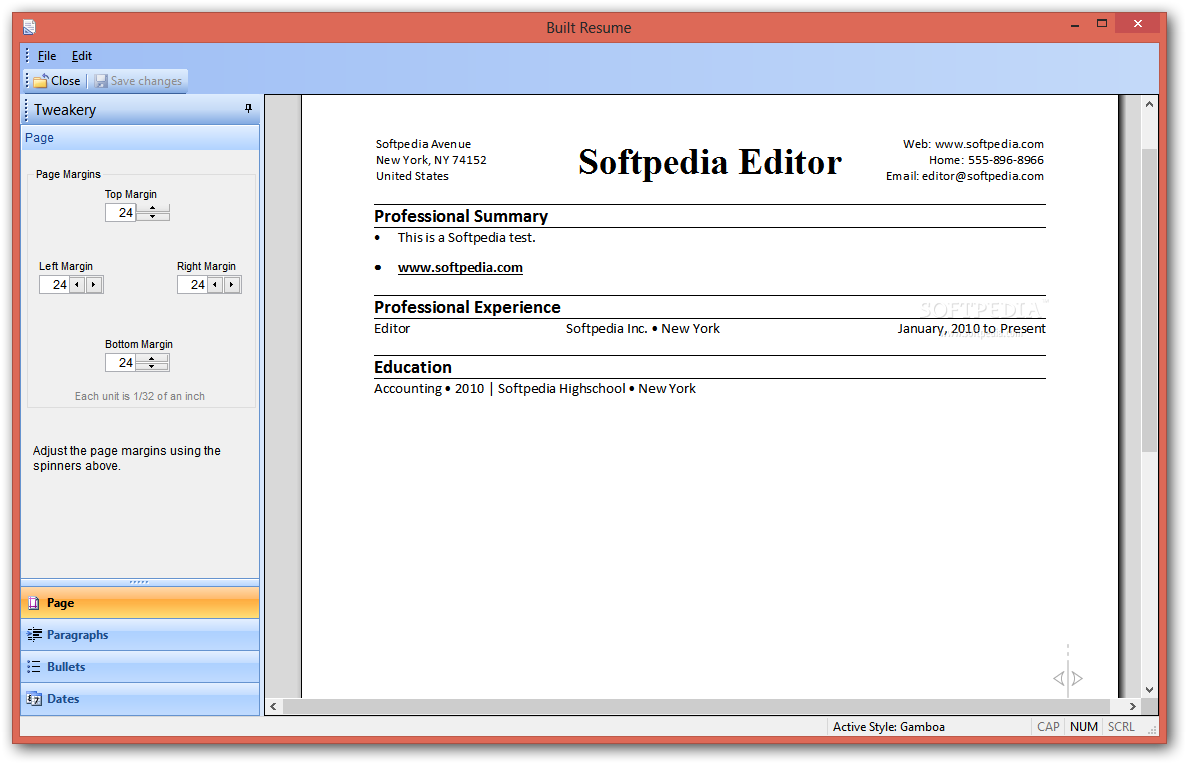1187x764 pixels.
Task: Click the Bullets list icon
Action: tap(34, 666)
